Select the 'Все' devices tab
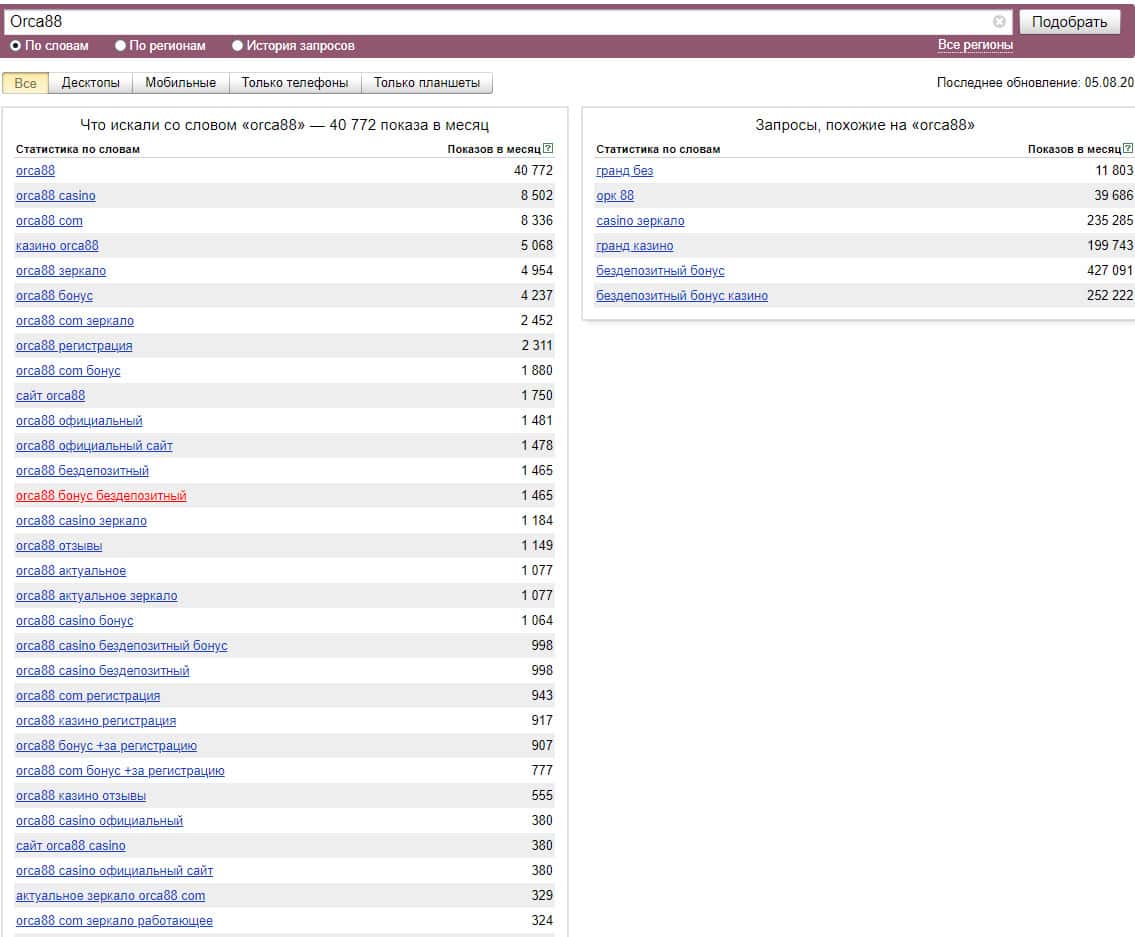Viewport: 1135px width, 937px height. coord(26,83)
